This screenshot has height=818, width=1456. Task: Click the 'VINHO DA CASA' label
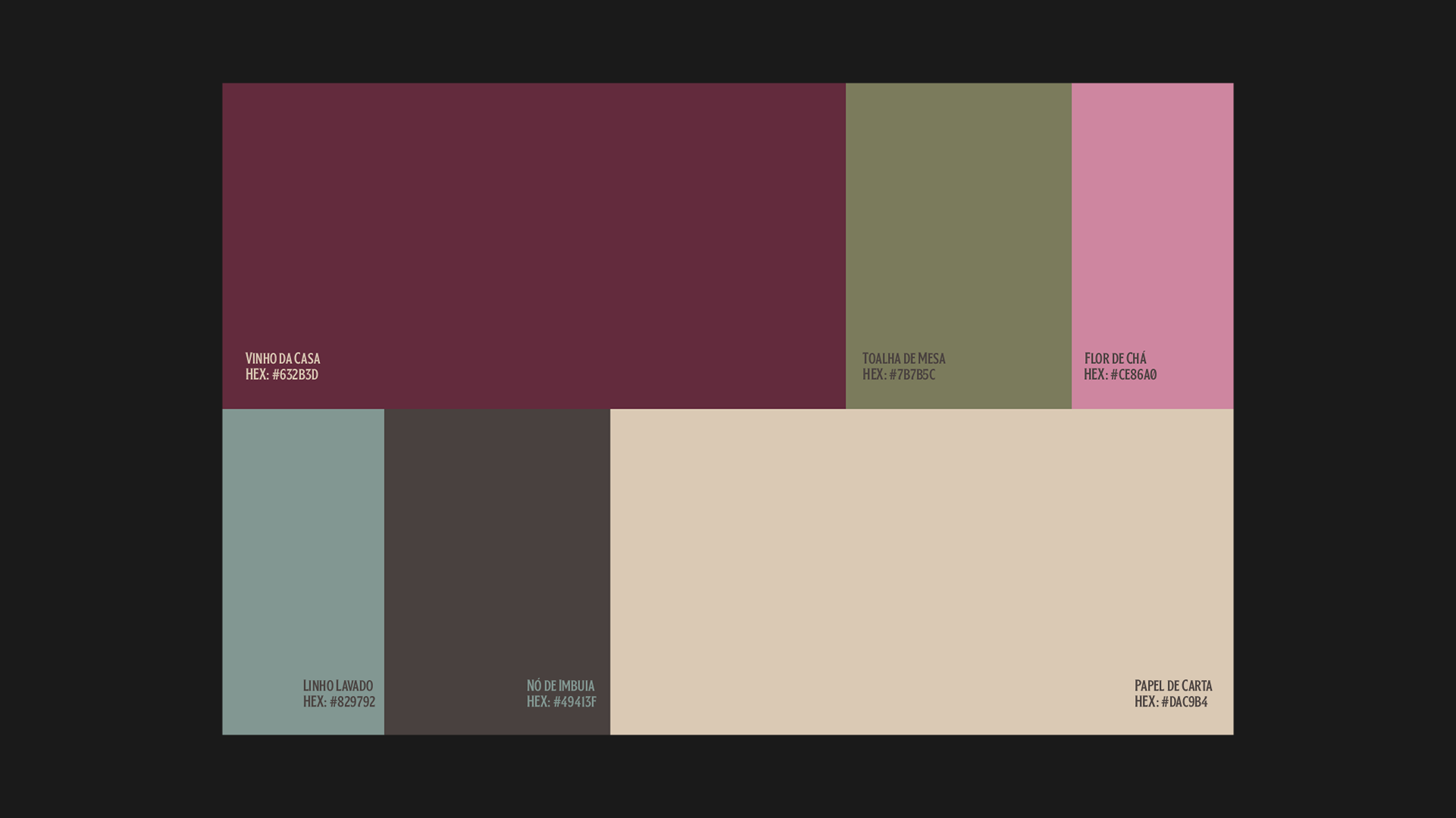click(x=283, y=359)
